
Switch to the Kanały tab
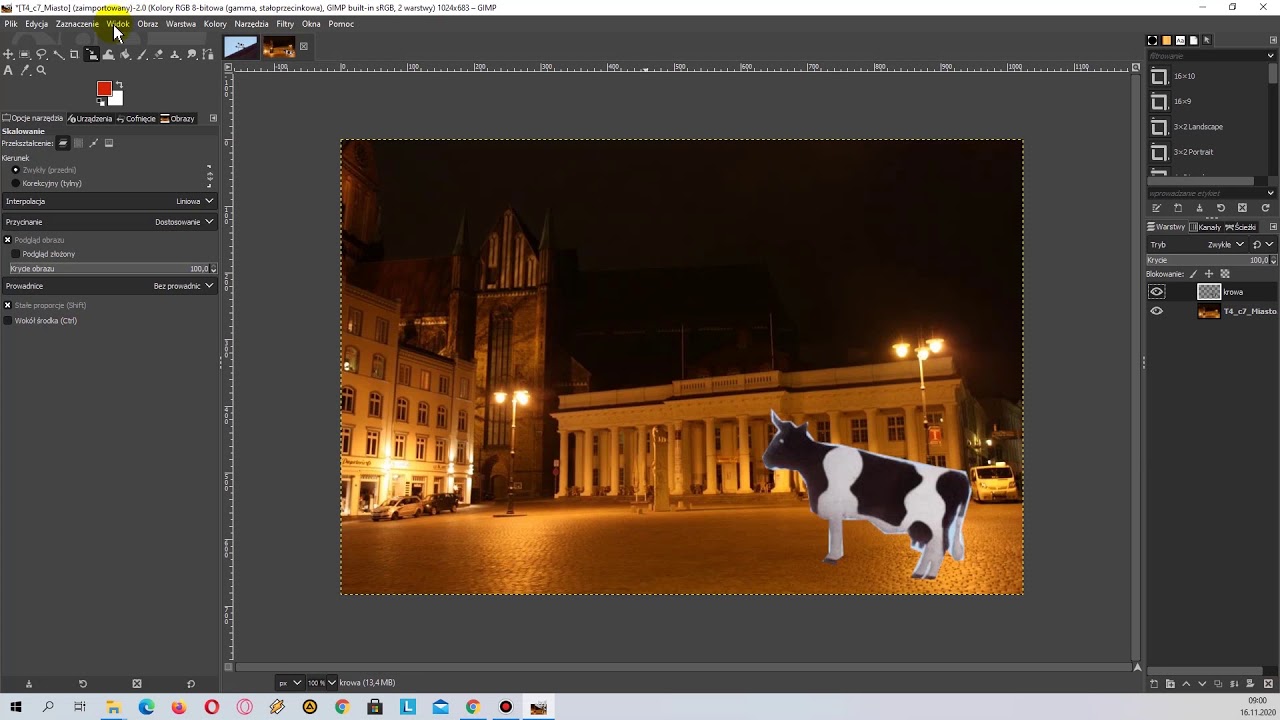[x=1206, y=227]
